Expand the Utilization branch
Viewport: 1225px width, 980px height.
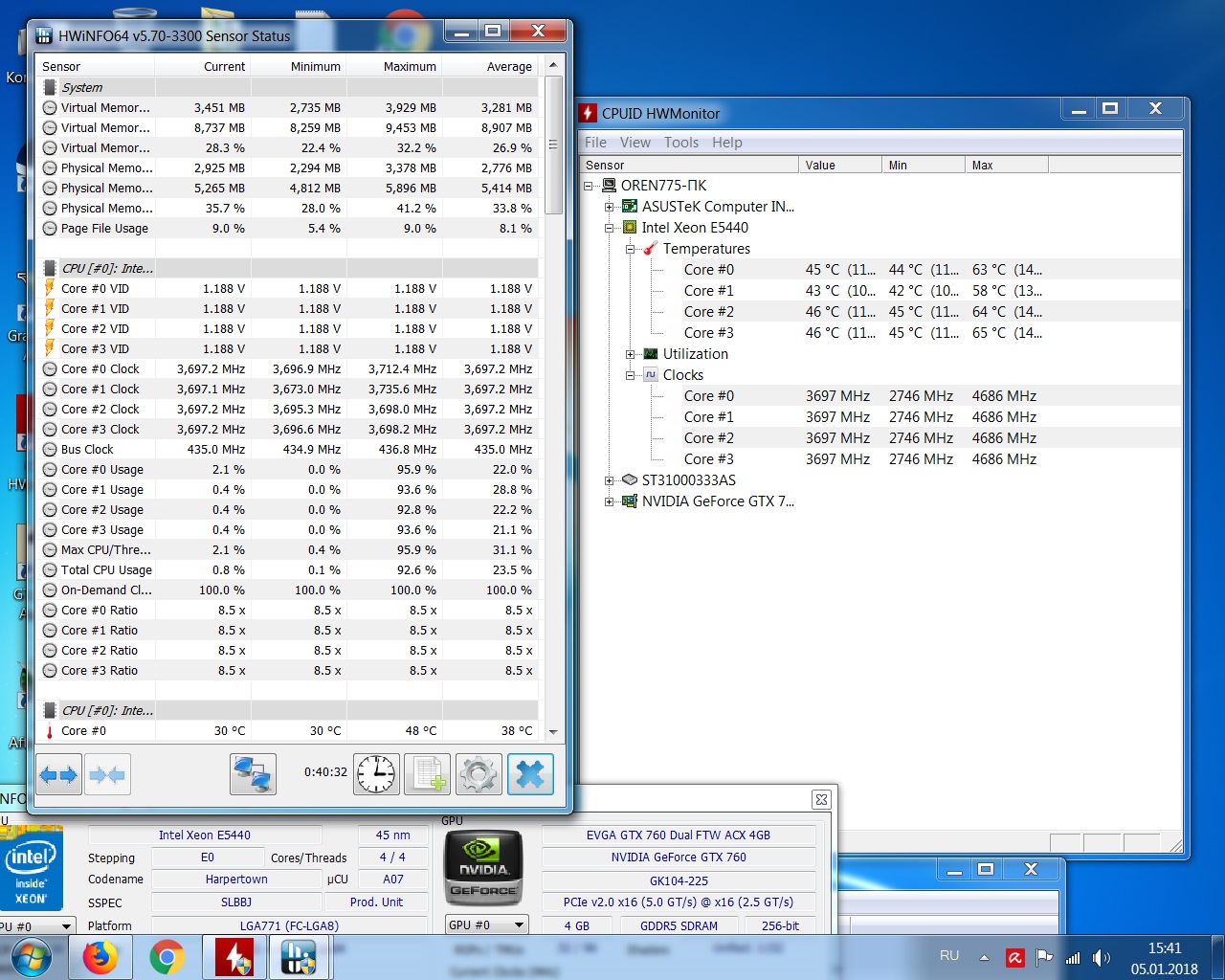coord(631,354)
